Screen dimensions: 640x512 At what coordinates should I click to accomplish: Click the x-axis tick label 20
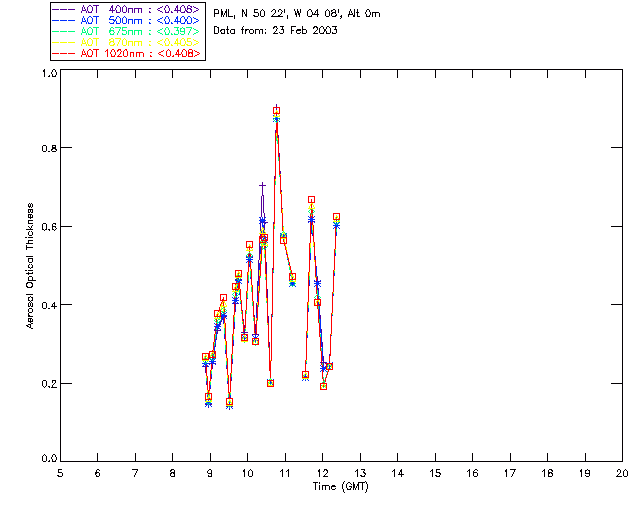click(x=622, y=473)
